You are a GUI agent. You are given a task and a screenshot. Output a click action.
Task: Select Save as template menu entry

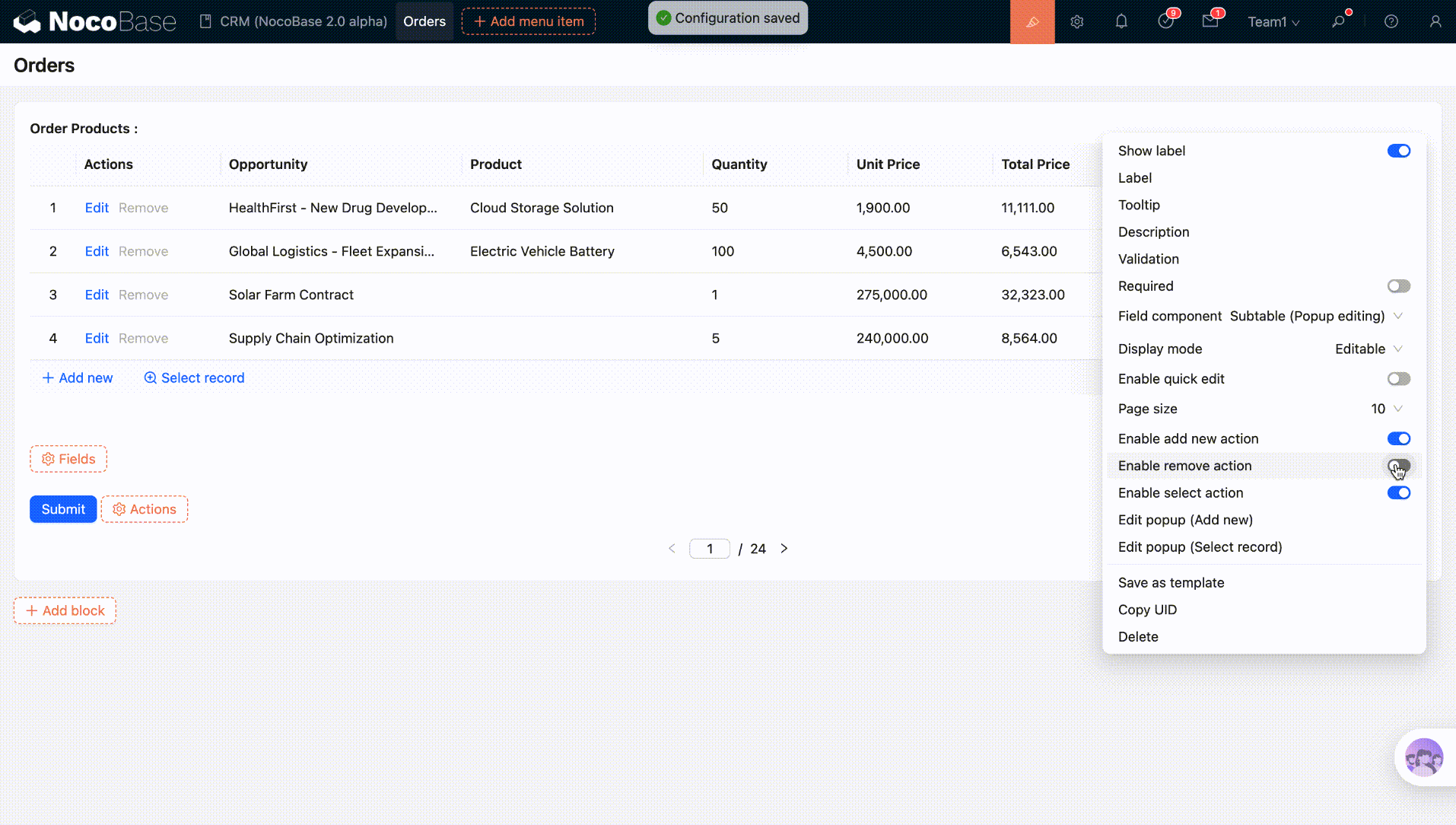tap(1171, 583)
